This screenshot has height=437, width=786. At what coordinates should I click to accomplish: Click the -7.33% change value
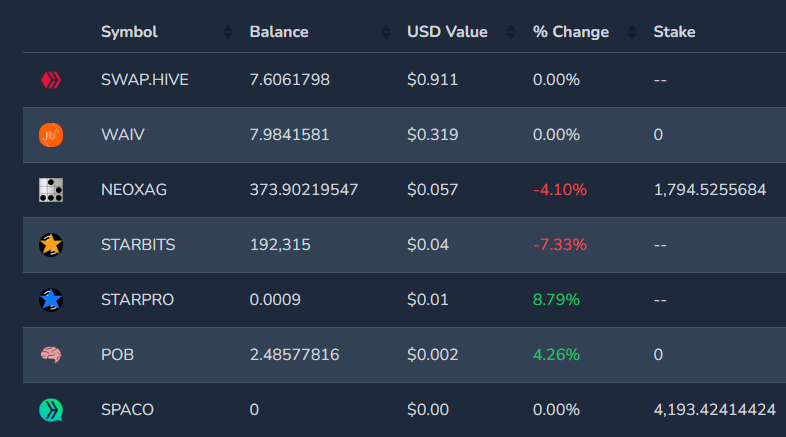[559, 245]
